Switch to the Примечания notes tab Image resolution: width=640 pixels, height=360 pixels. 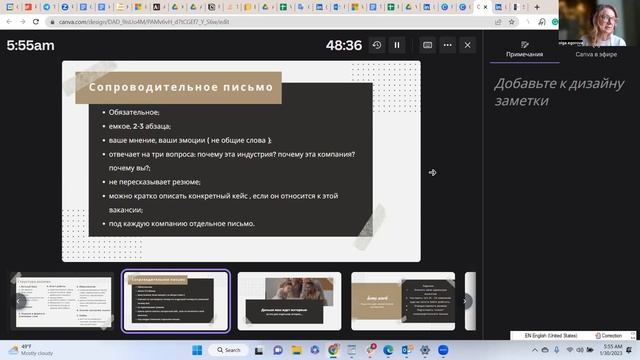[x=524, y=50]
